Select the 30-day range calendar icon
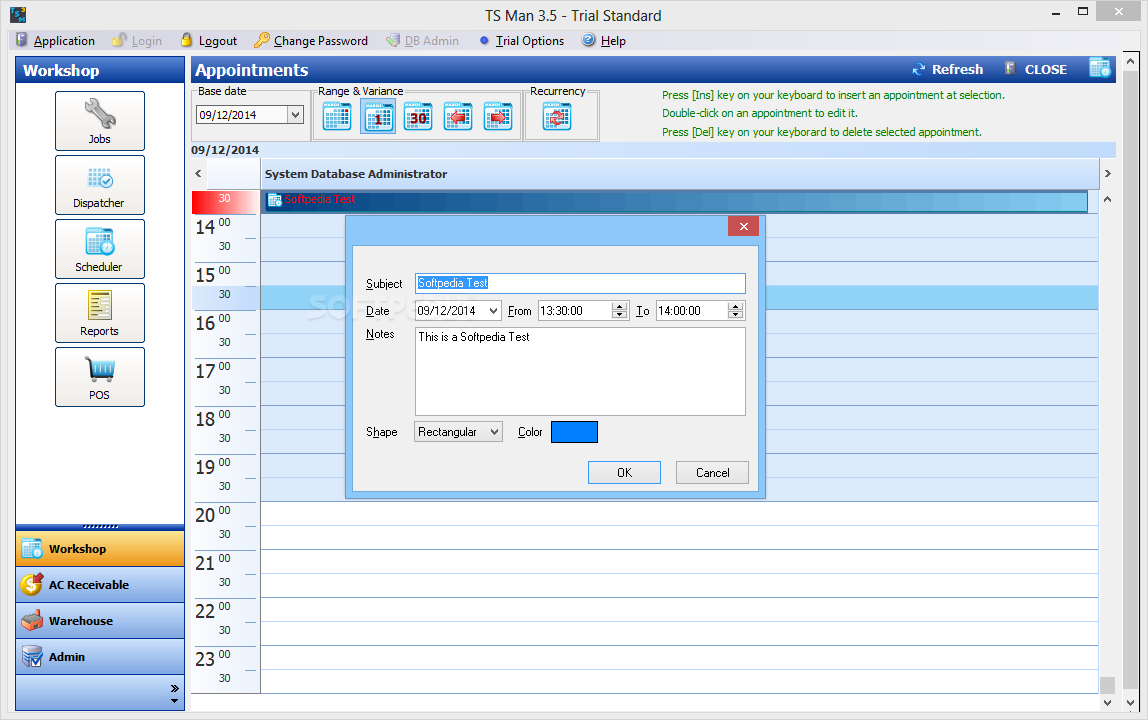1148x720 pixels. [x=418, y=116]
